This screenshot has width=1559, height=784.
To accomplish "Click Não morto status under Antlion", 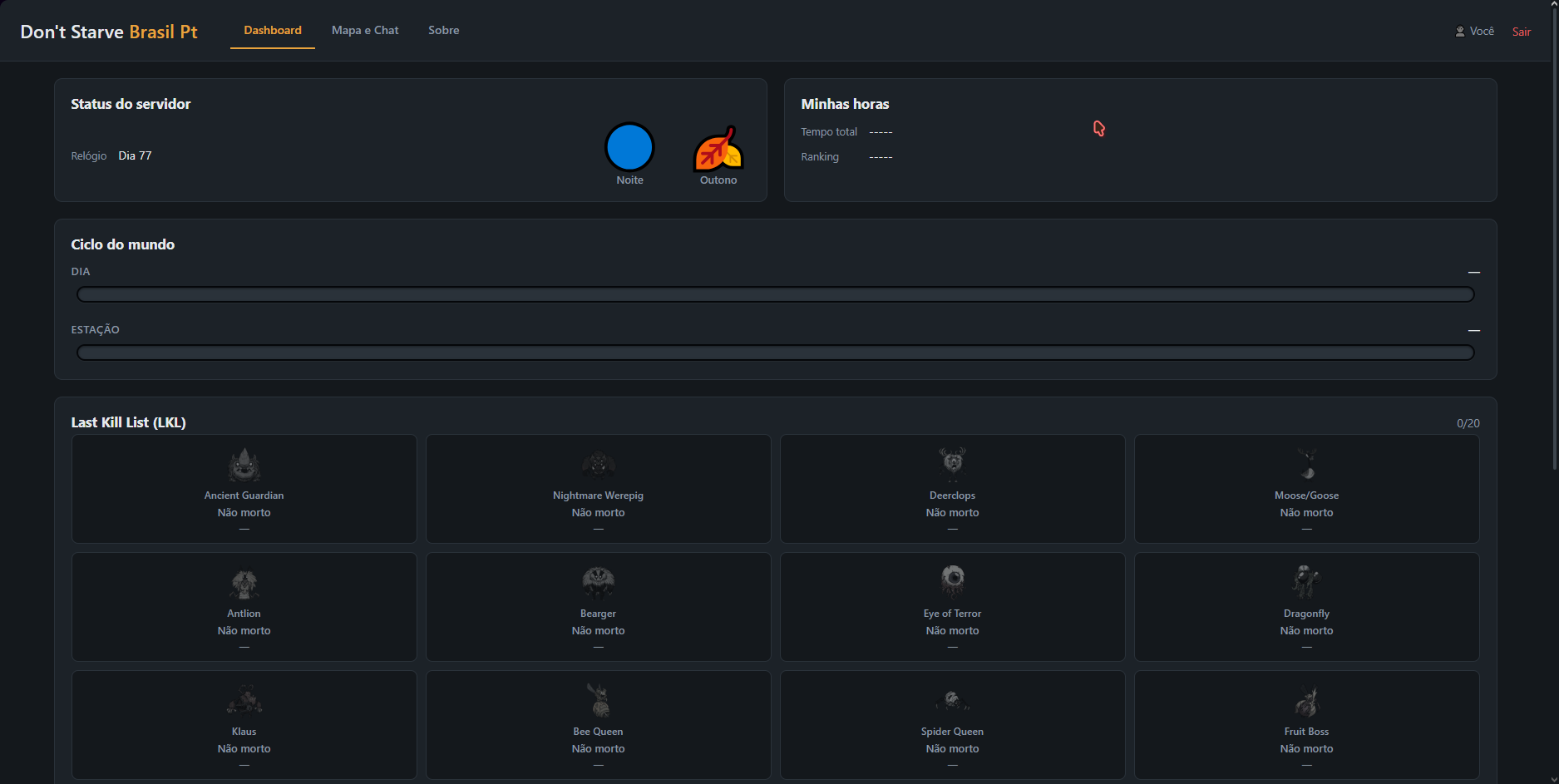I will (244, 631).
